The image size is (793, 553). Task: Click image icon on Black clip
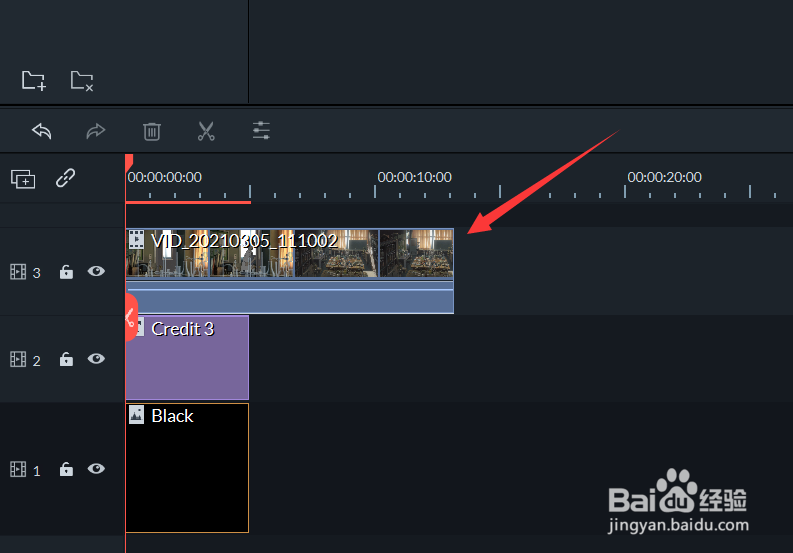137,415
